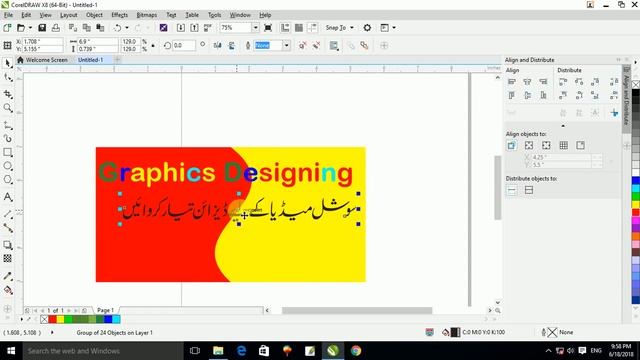
Task: Click the X position input field
Action: (42, 42)
